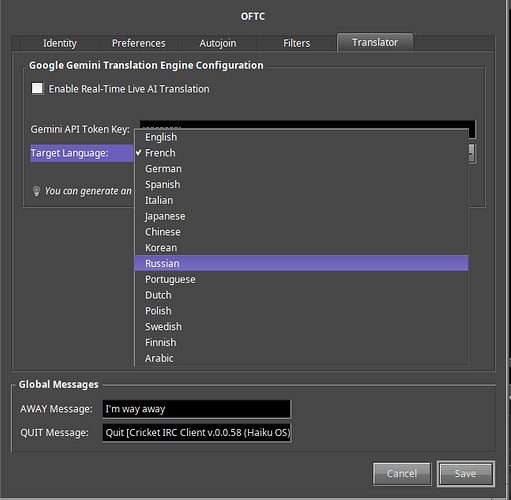Pick German as target language
This screenshot has width=511, height=500.
(x=301, y=169)
